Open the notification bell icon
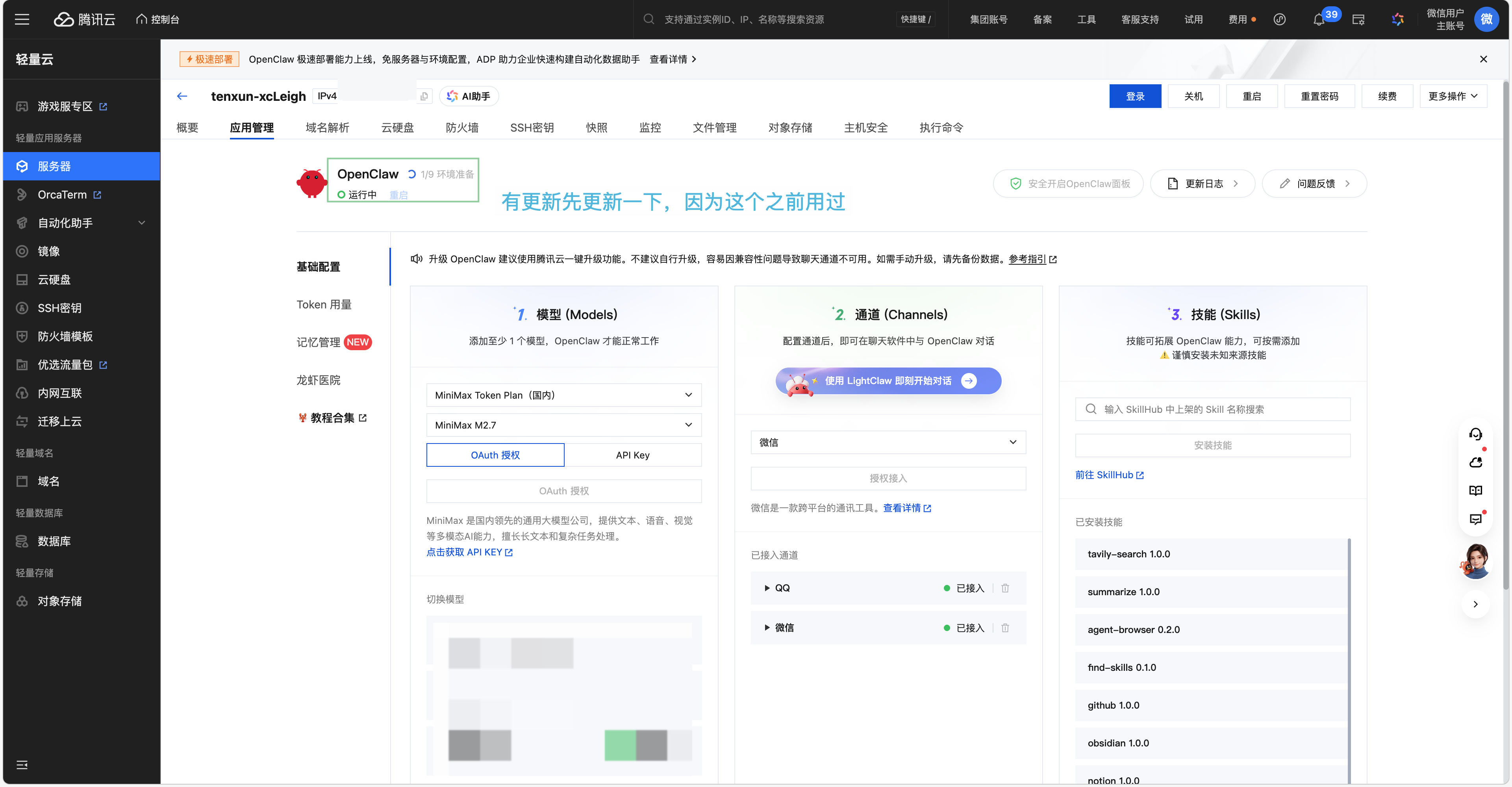Viewport: 1512px width, 787px height. tap(1318, 19)
